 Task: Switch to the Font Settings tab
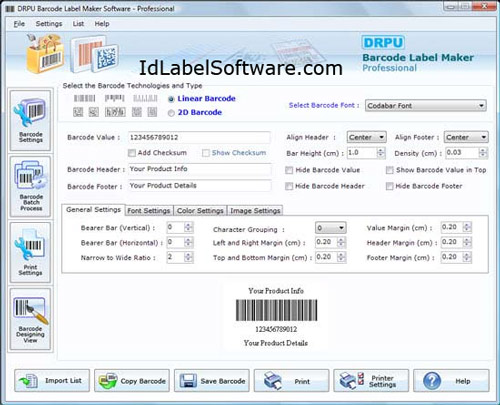click(x=149, y=211)
